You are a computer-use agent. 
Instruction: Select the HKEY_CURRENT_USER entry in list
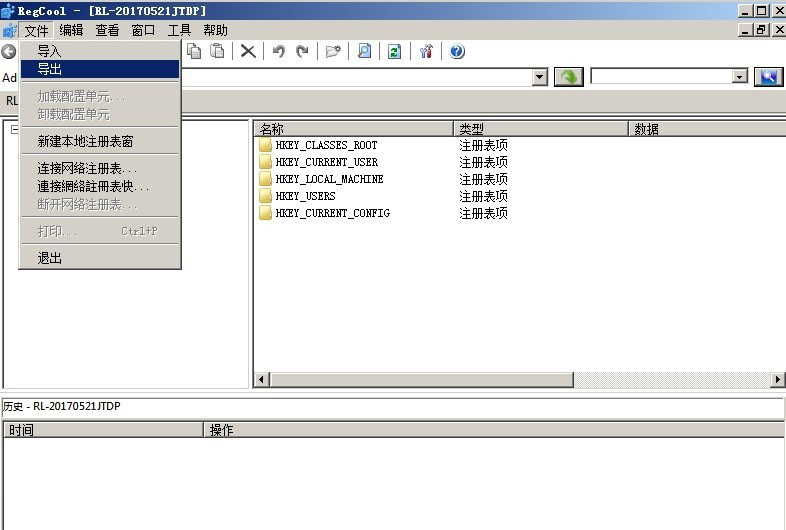(x=326, y=162)
